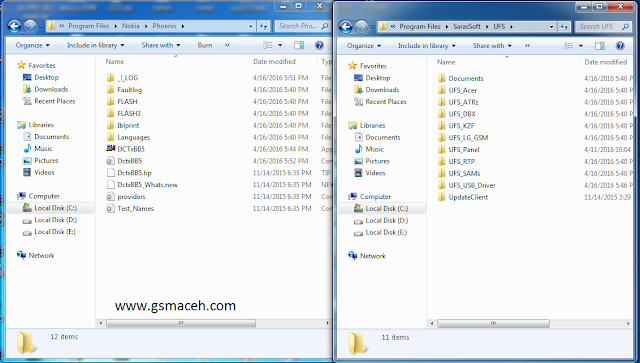Click the SarasSoft breadcrumb segment
This screenshot has width=640, height=363.
(467, 26)
